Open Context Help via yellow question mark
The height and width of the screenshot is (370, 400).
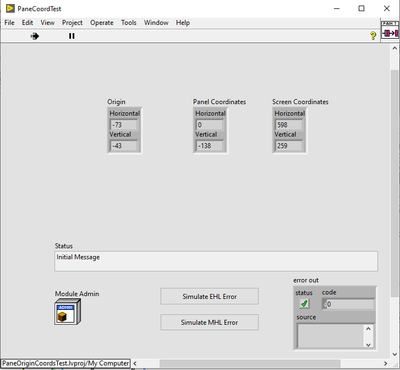click(x=373, y=35)
